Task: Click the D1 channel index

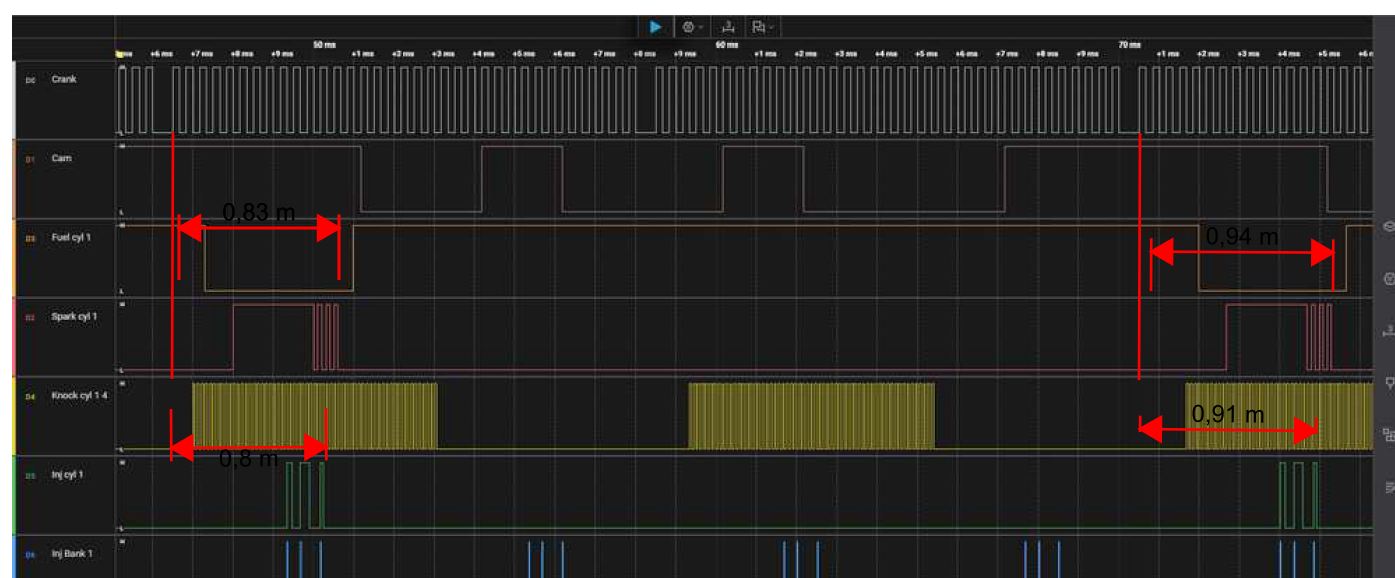Action: click(31, 159)
